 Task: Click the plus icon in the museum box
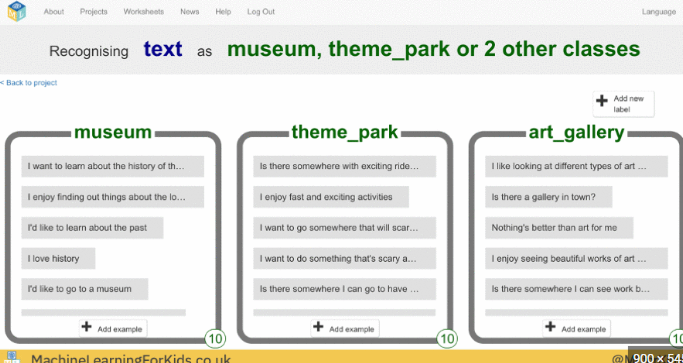87,326
